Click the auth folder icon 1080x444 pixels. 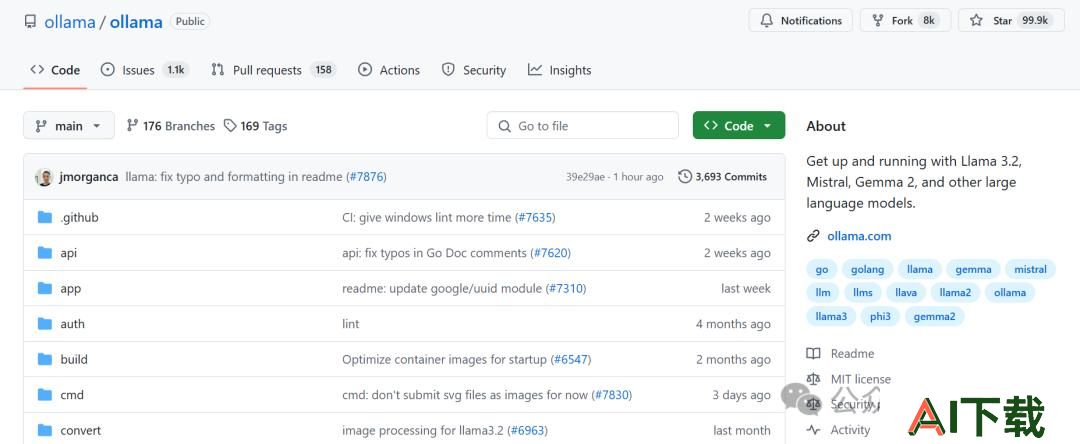(45, 324)
